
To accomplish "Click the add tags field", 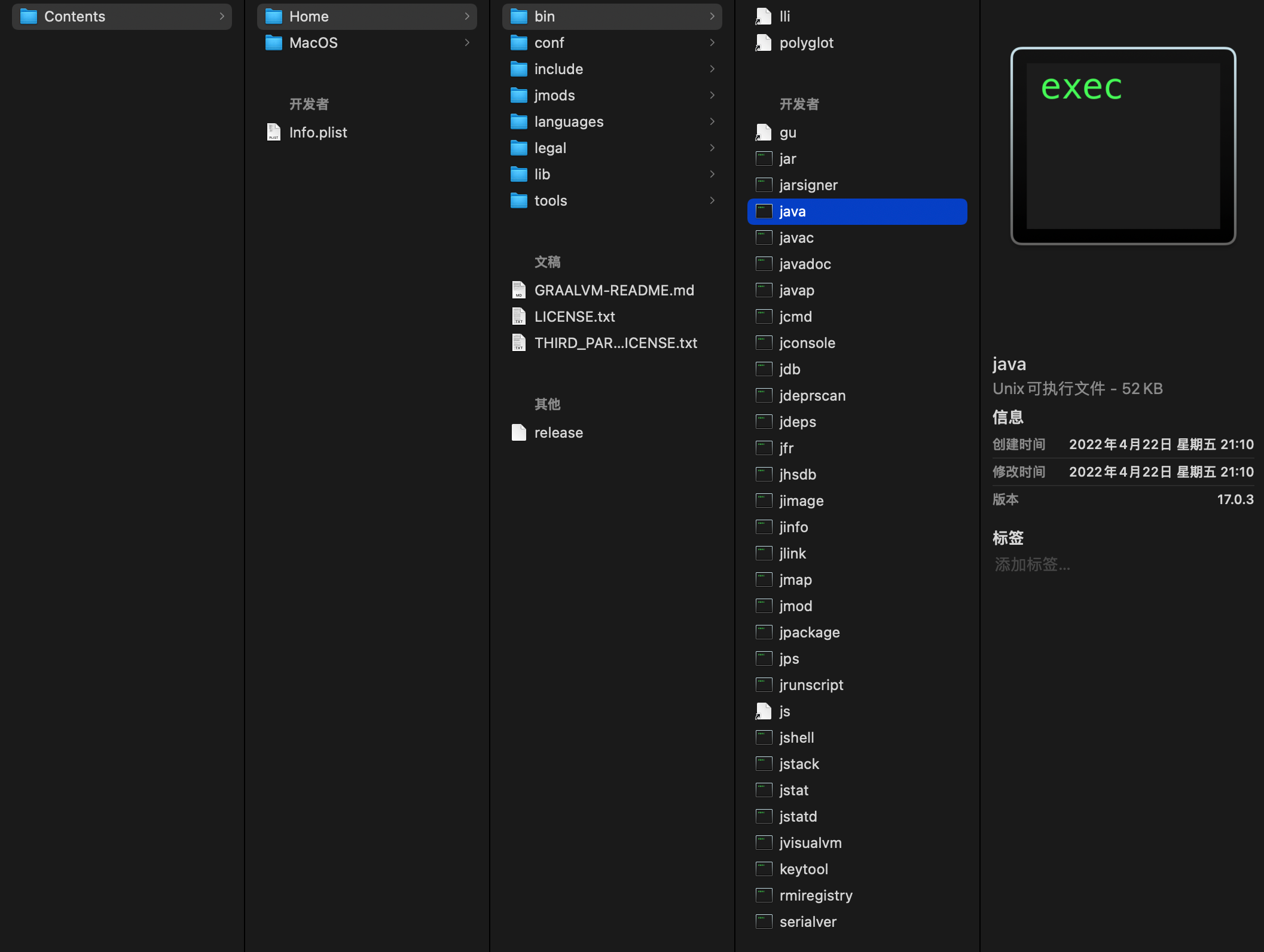I will 1032,565.
